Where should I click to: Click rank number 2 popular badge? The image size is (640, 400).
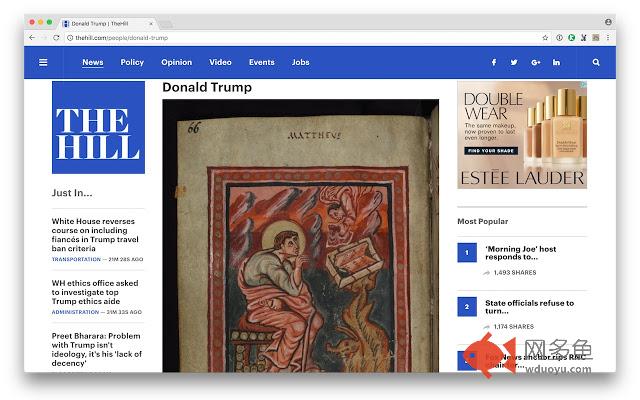point(467,307)
